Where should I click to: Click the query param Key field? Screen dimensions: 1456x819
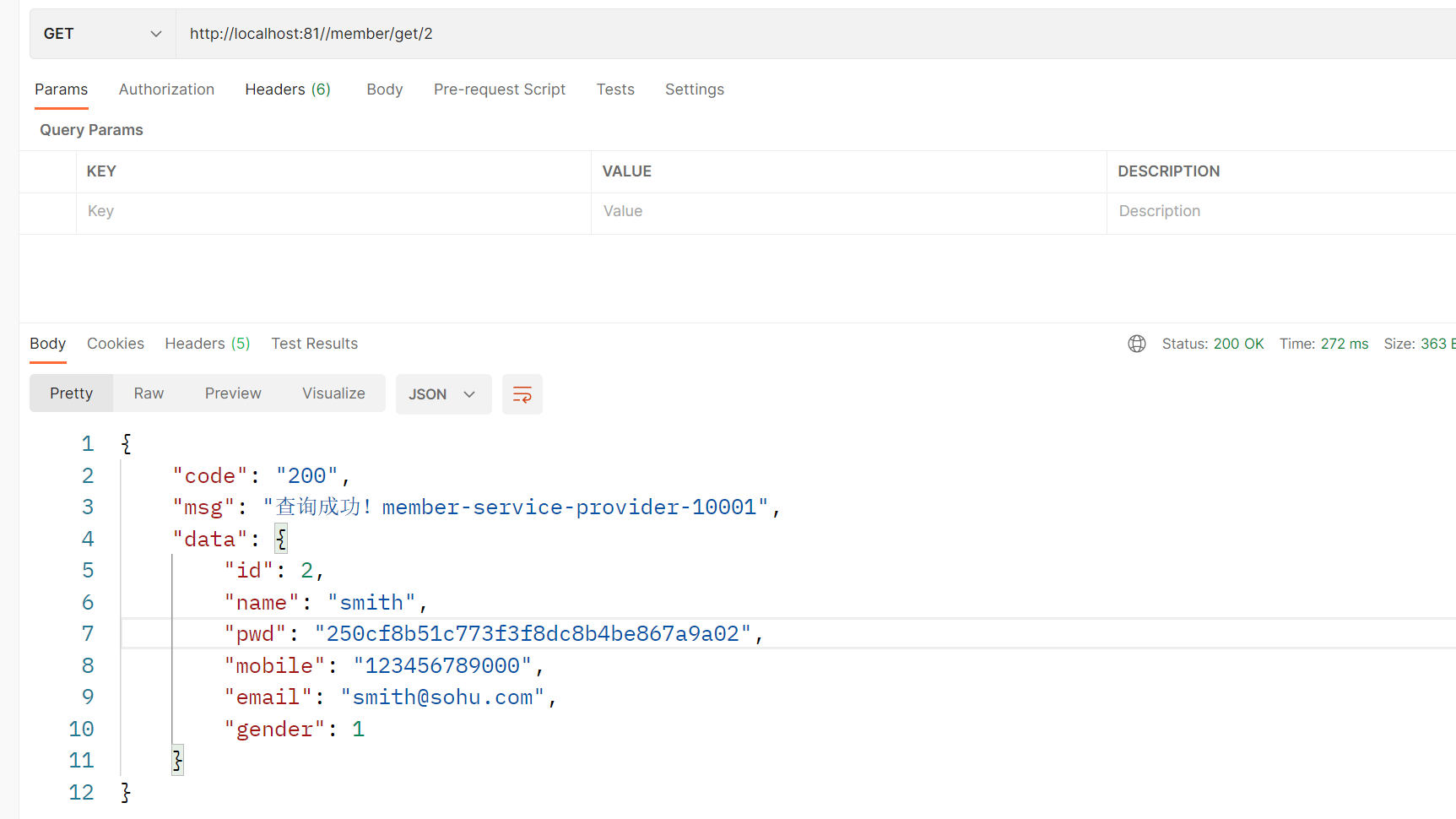pyautogui.click(x=333, y=212)
